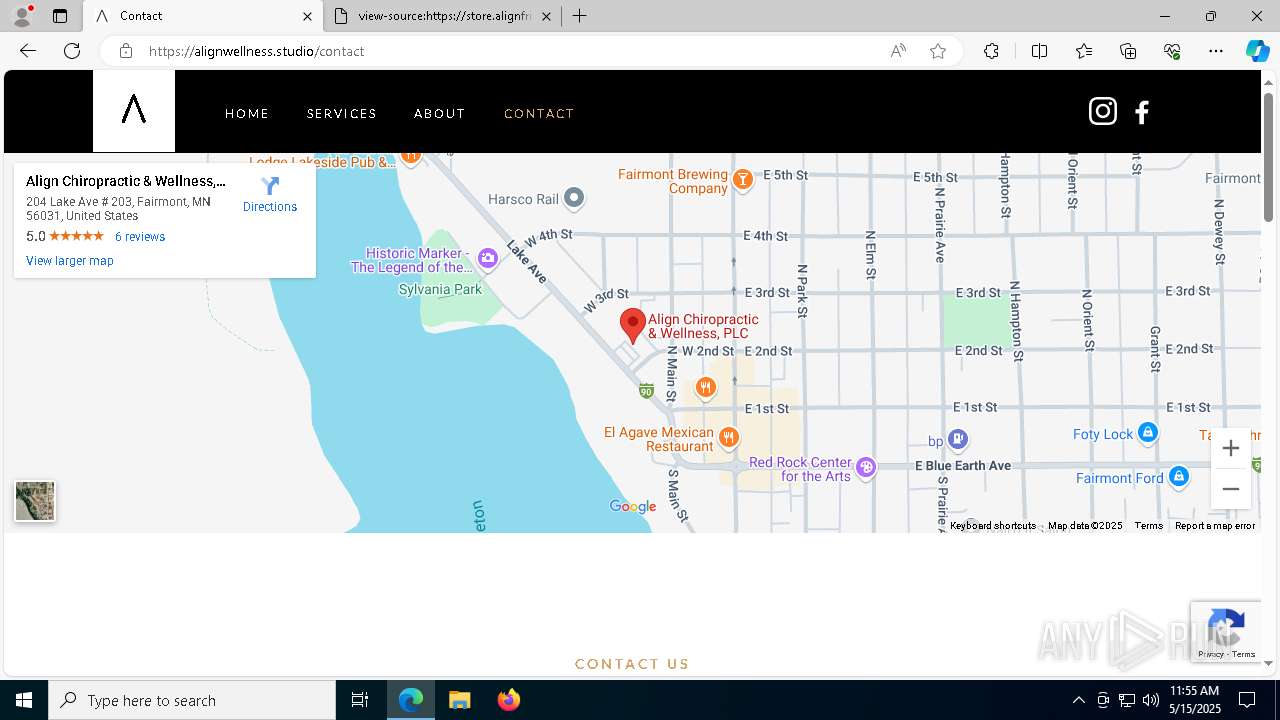Open File Explorer from taskbar
The height and width of the screenshot is (720, 1280).
[x=459, y=700]
